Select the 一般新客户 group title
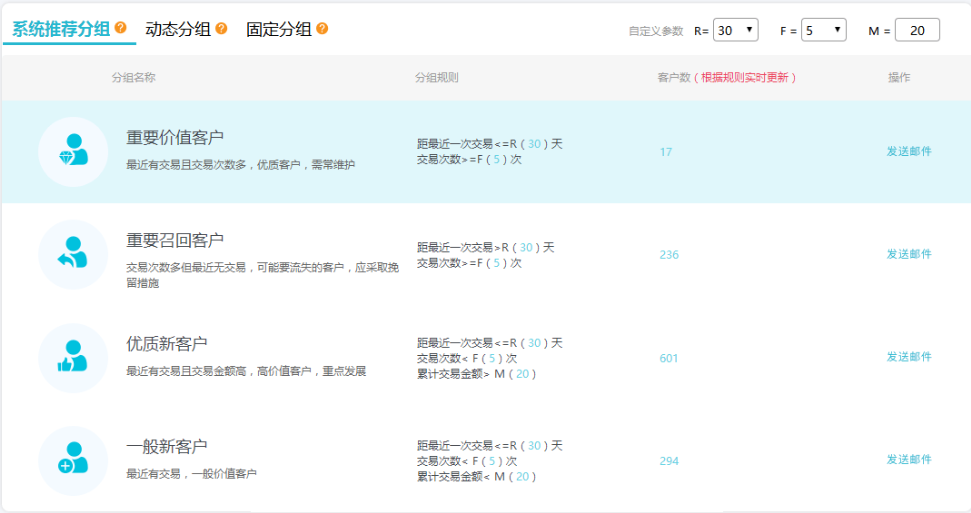The image size is (971, 513). click(x=167, y=446)
